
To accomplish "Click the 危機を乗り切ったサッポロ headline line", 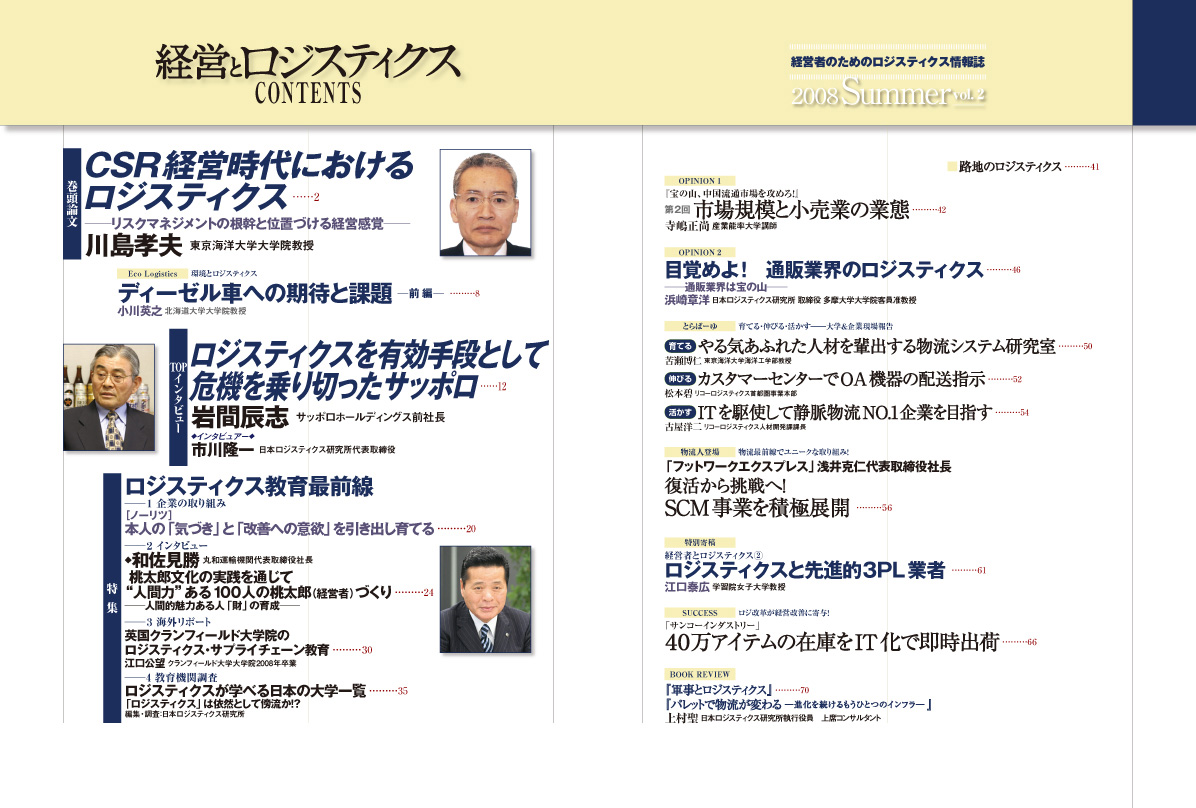I will (x=334, y=386).
